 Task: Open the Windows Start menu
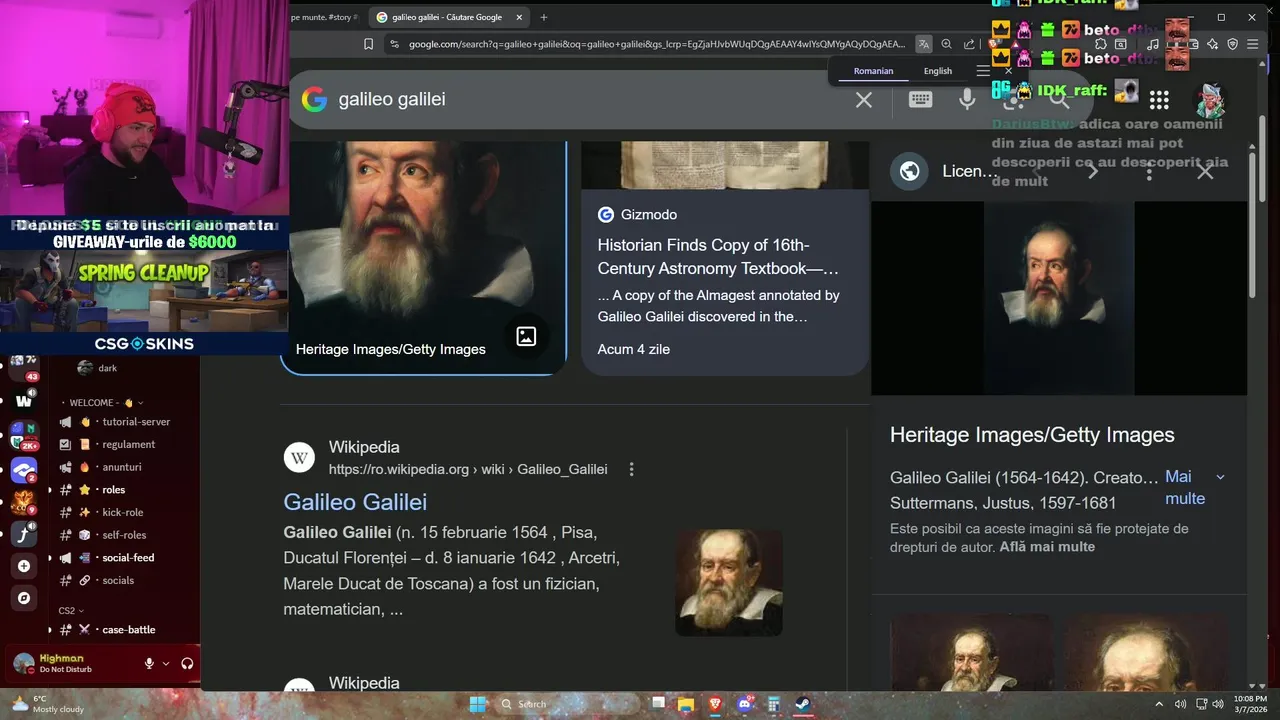477,704
